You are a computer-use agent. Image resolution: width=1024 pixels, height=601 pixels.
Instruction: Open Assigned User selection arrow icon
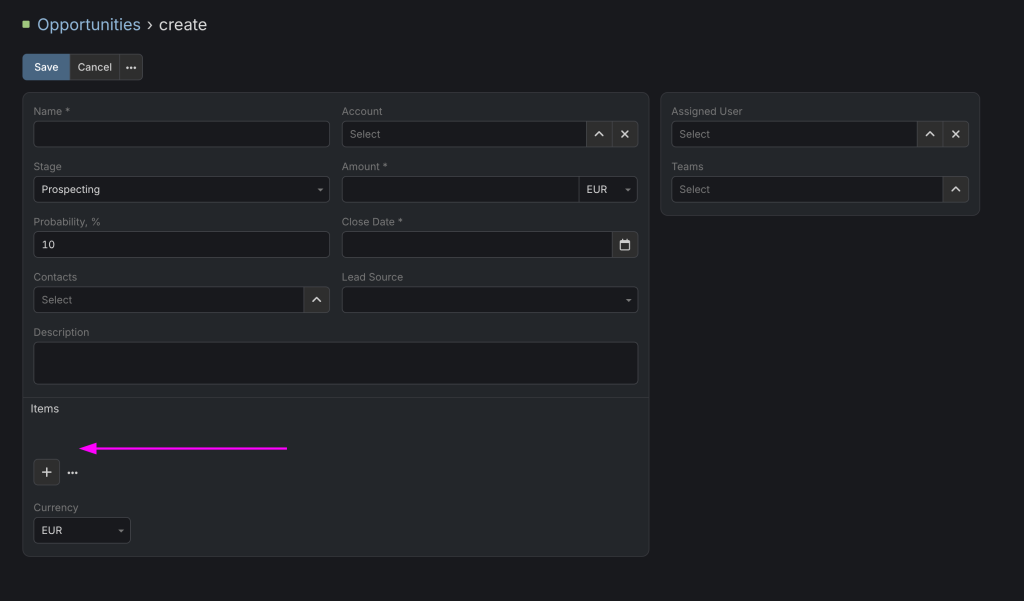pyautogui.click(x=930, y=134)
